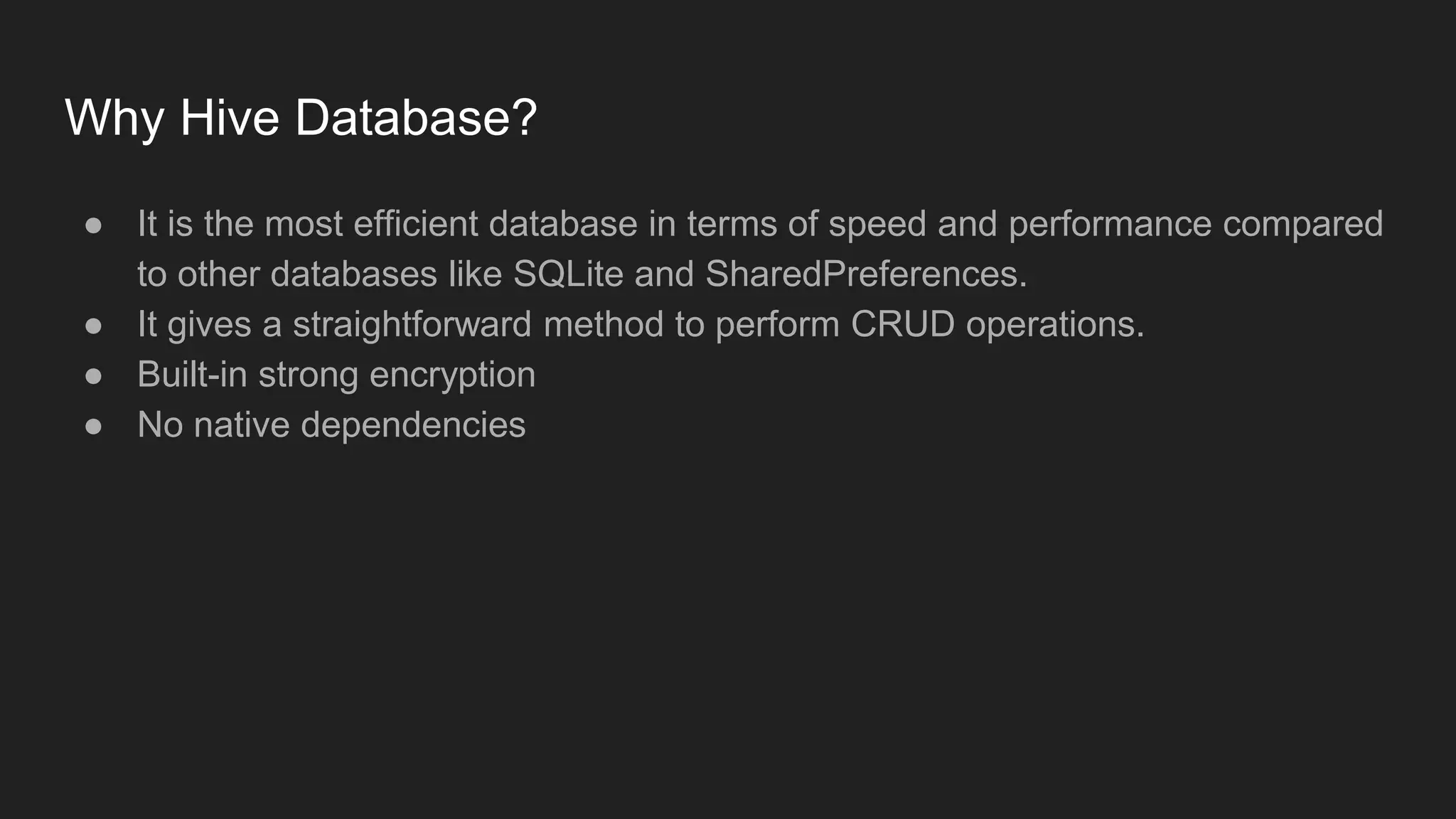Screen dimensions: 1456x819
Task: Click the word "dependencies" in last bullet
Action: 413,425
